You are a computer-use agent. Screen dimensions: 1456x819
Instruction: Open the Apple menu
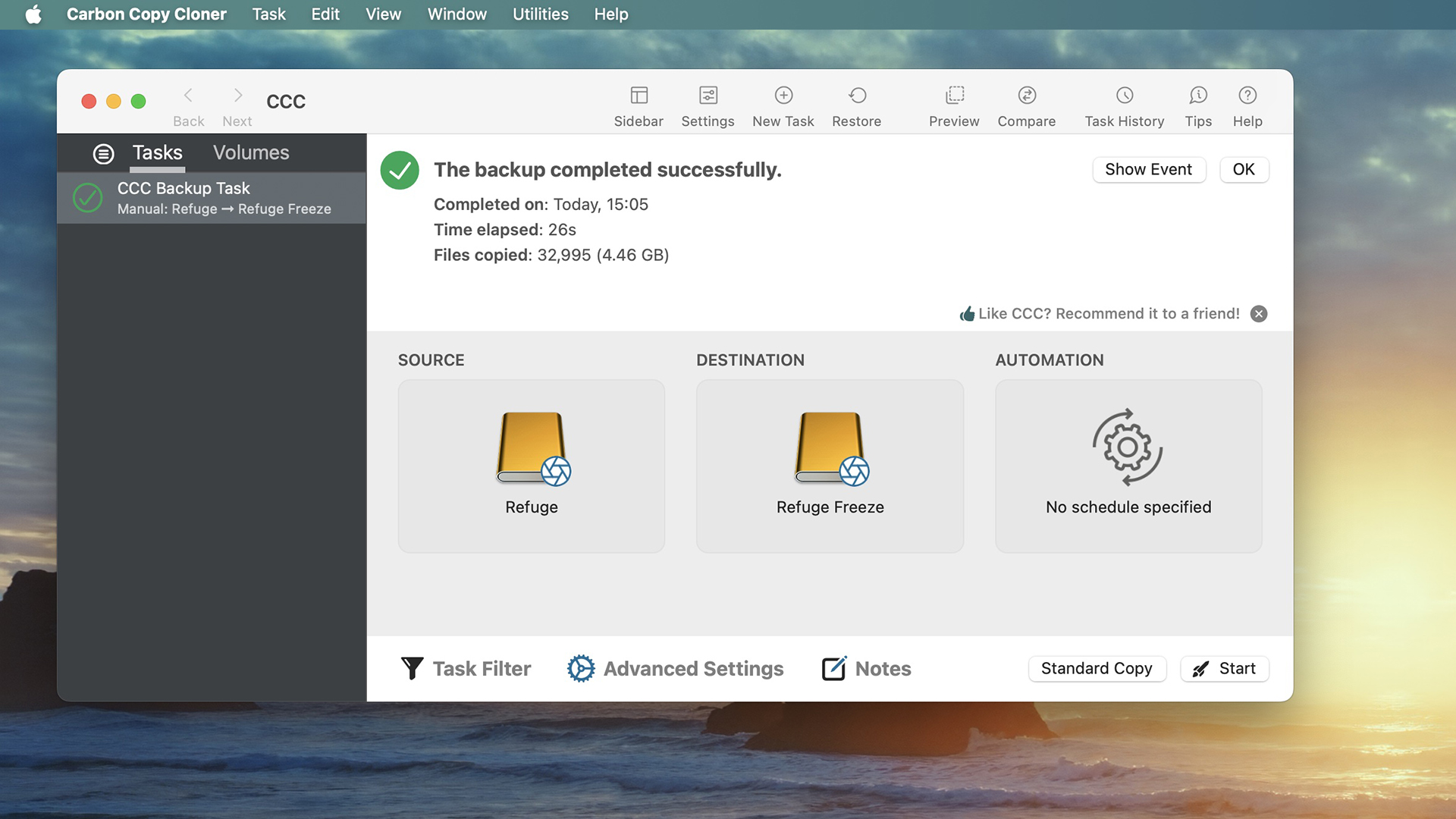[33, 14]
